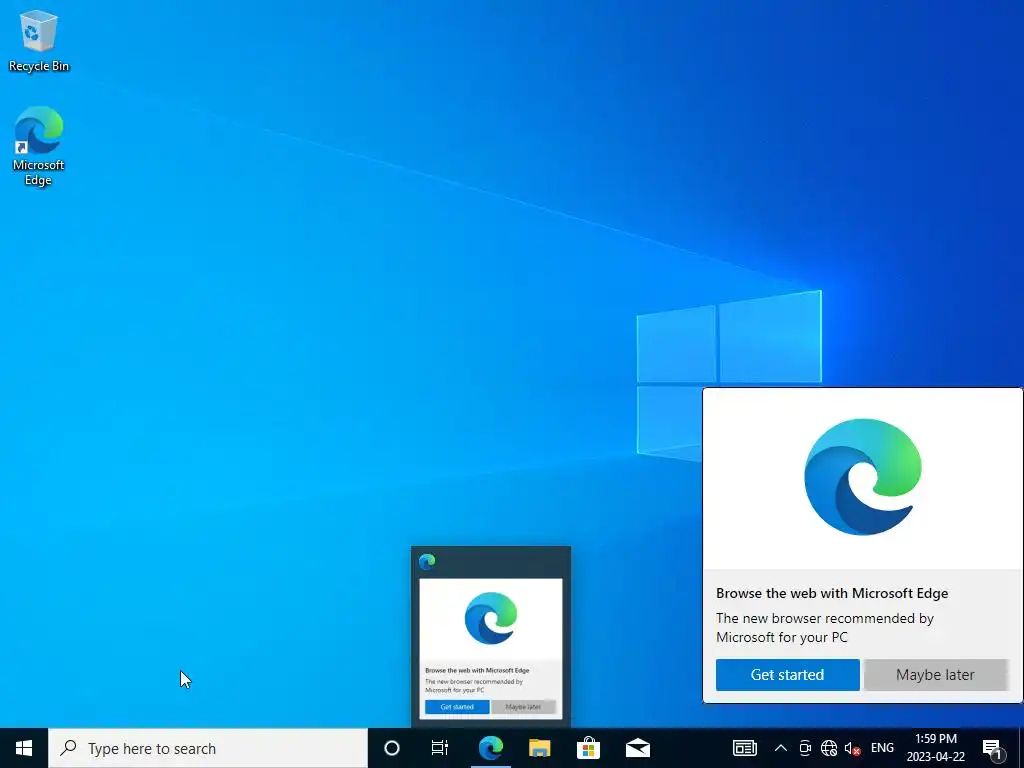Show hidden system tray icons
The height and width of the screenshot is (768, 1024).
pyautogui.click(x=780, y=748)
